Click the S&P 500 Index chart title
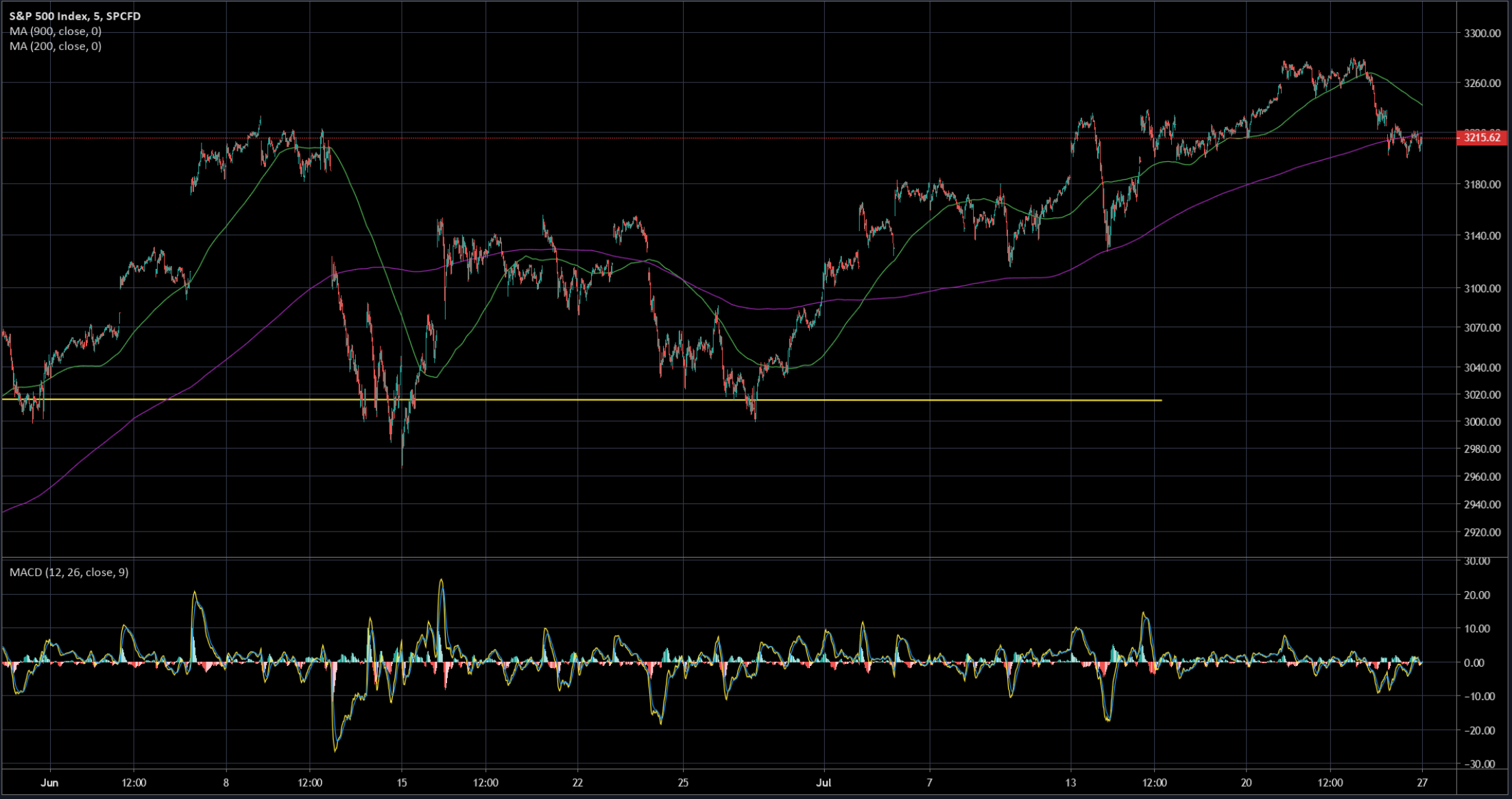Viewport: 1512px width, 799px height. (x=75, y=16)
